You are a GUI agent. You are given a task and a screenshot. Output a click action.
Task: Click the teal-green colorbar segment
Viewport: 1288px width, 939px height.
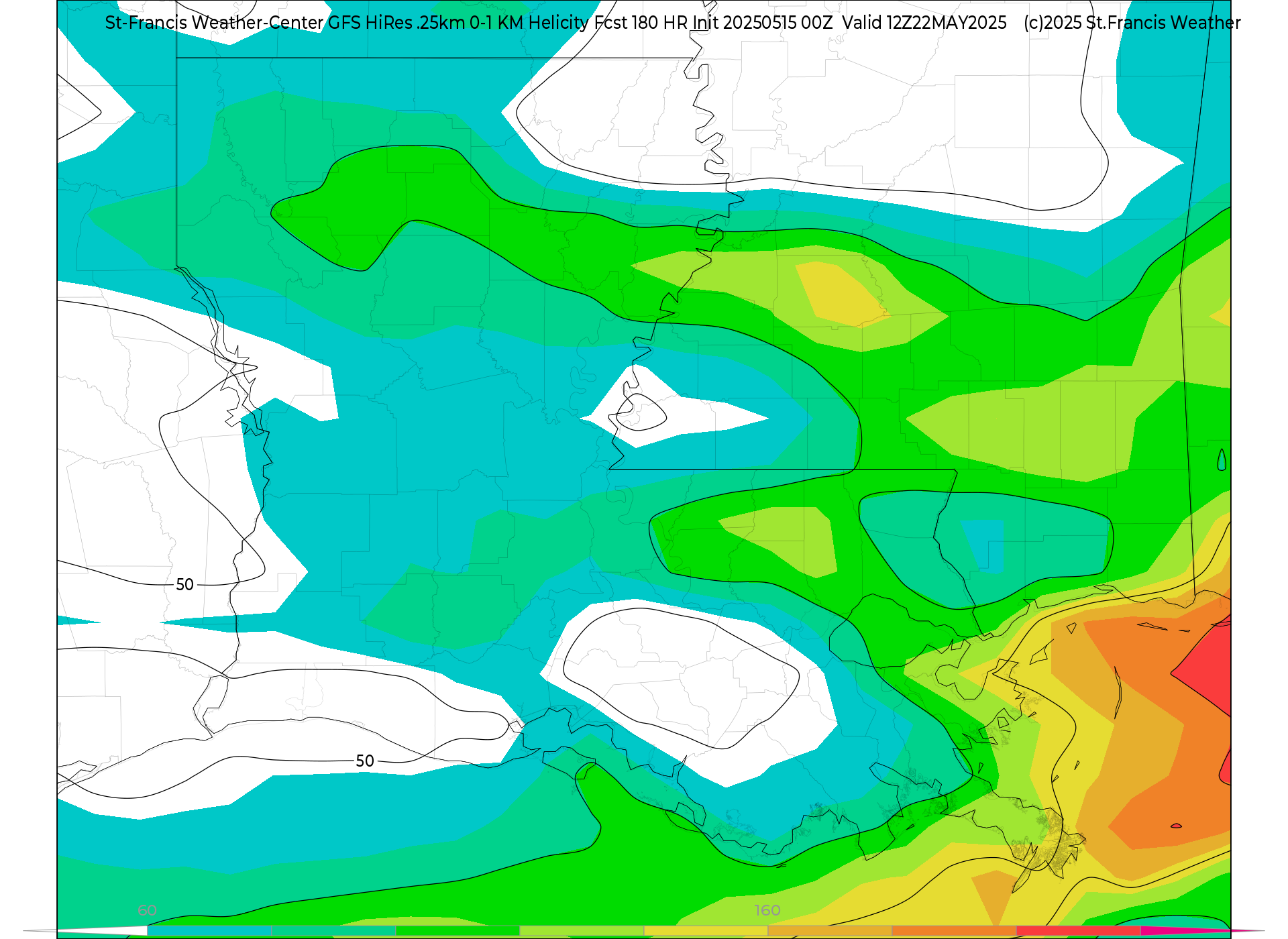tap(333, 931)
